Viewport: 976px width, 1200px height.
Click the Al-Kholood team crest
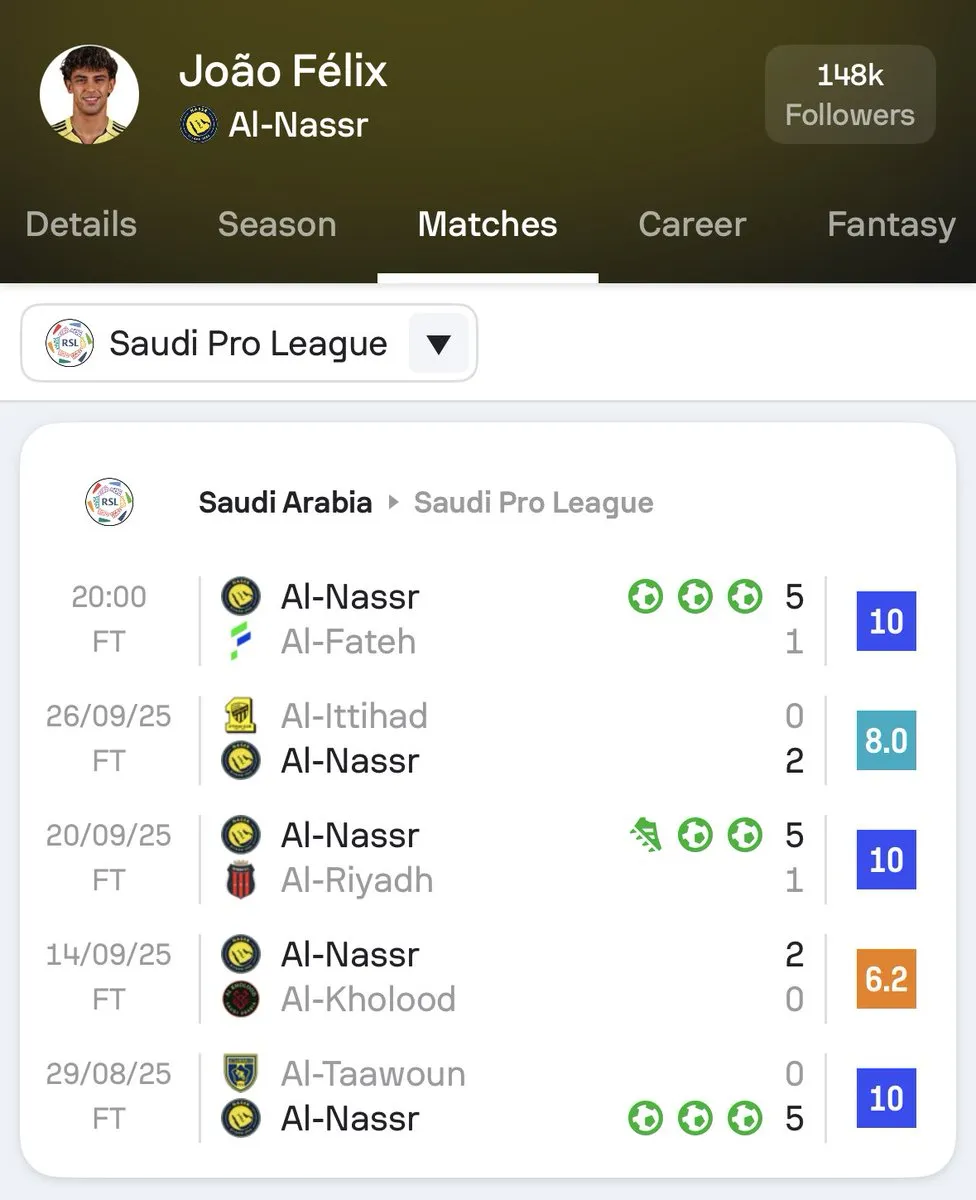[x=240, y=999]
